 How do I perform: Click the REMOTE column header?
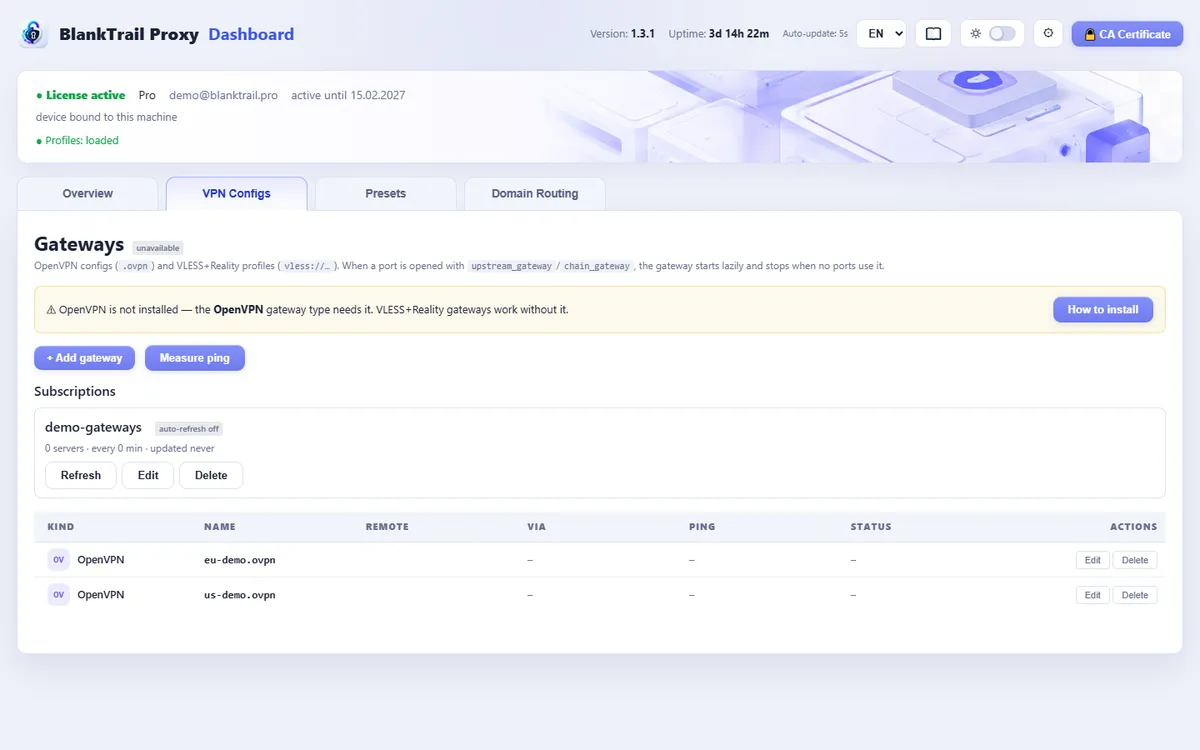387,527
